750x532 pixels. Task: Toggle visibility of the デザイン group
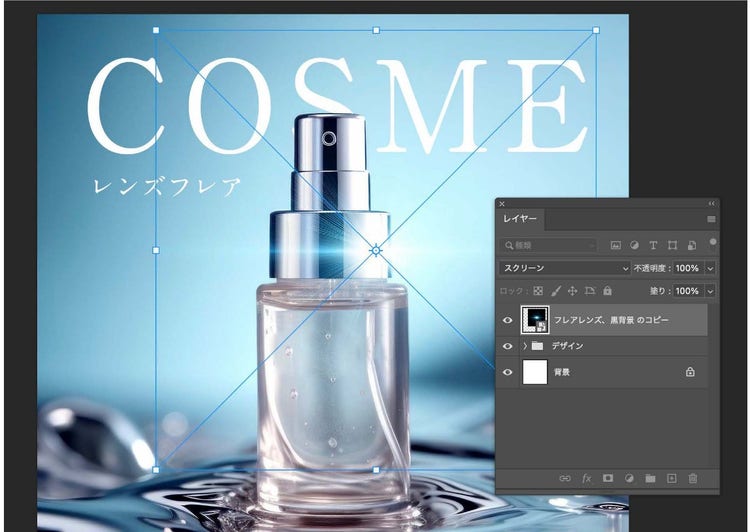click(x=508, y=346)
